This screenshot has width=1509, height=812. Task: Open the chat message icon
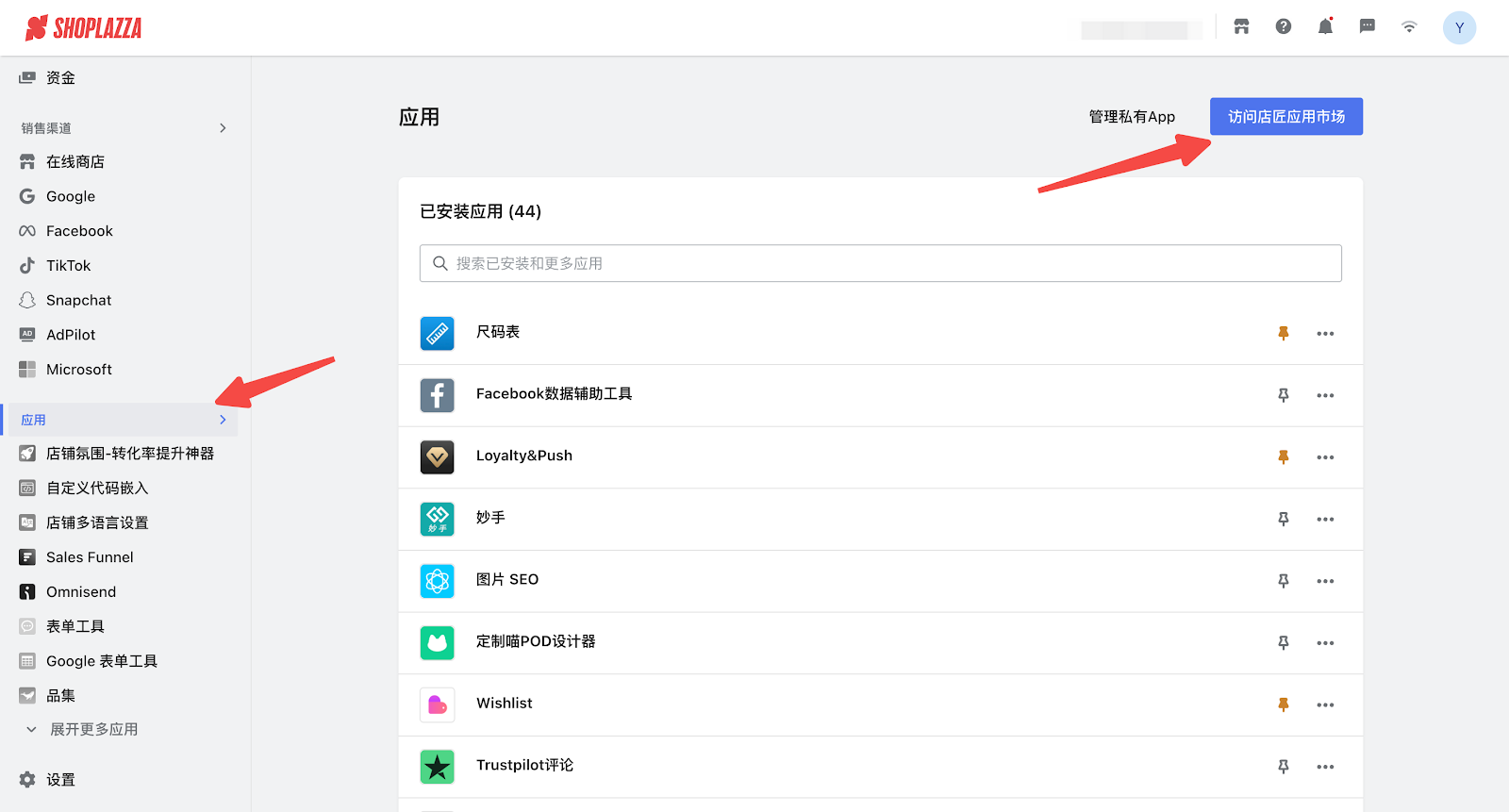pyautogui.click(x=1367, y=27)
